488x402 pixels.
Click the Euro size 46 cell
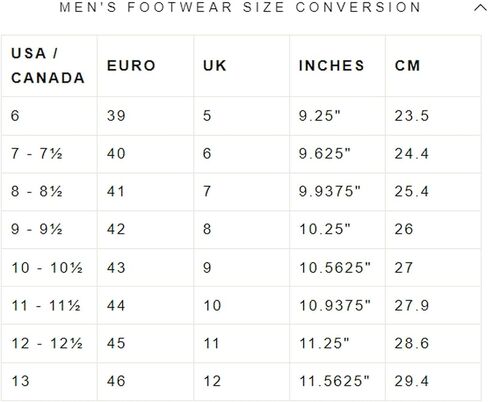(x=145, y=381)
